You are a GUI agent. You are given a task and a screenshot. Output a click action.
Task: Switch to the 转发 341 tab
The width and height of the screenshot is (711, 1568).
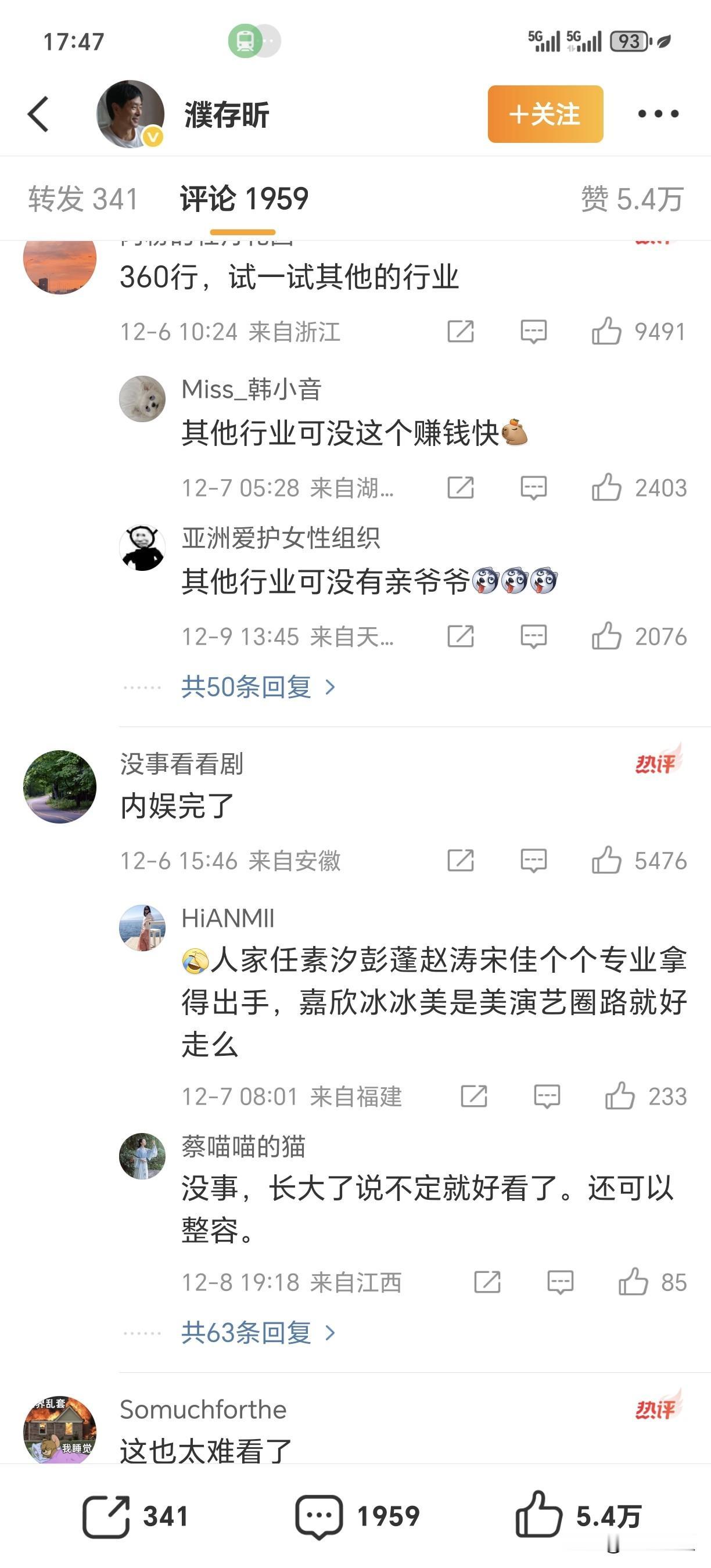[x=84, y=199]
